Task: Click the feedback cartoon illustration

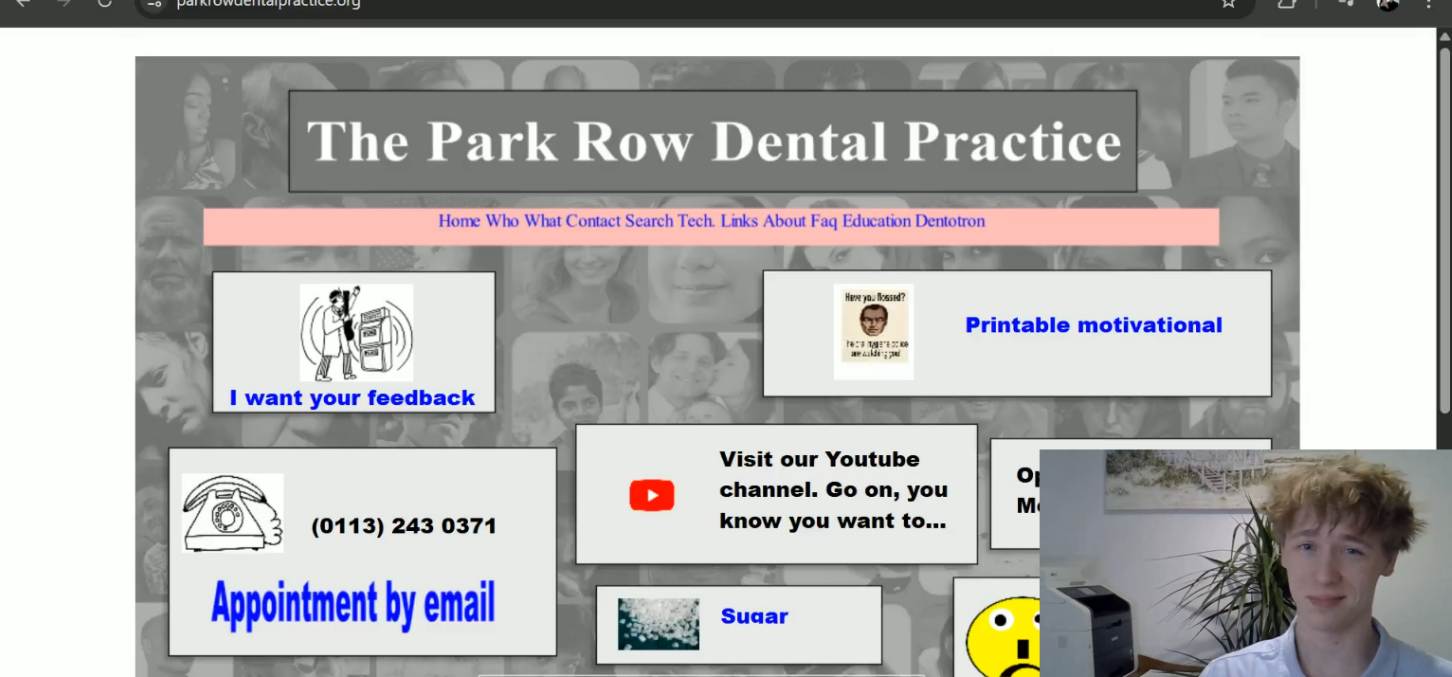Action: point(356,332)
